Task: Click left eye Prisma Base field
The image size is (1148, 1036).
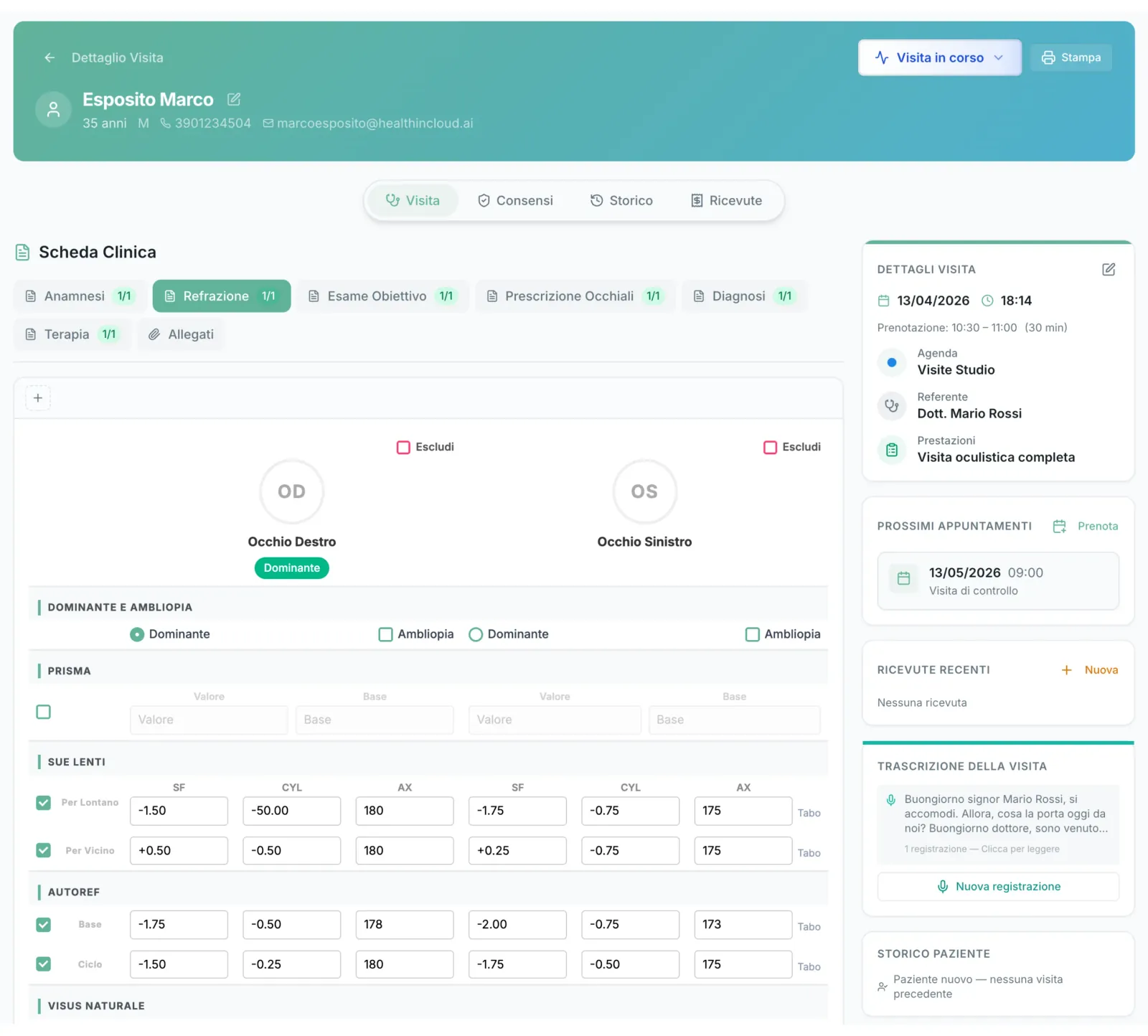Action: (734, 720)
